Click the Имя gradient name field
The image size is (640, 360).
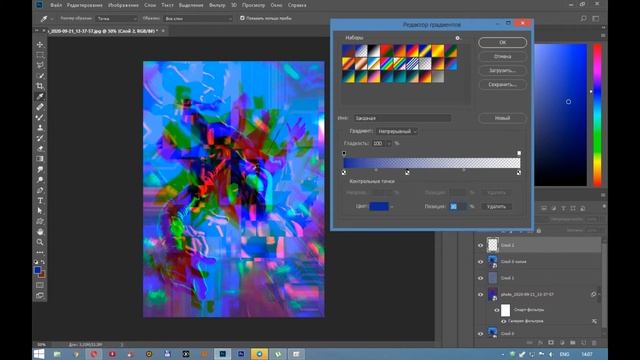pos(402,118)
